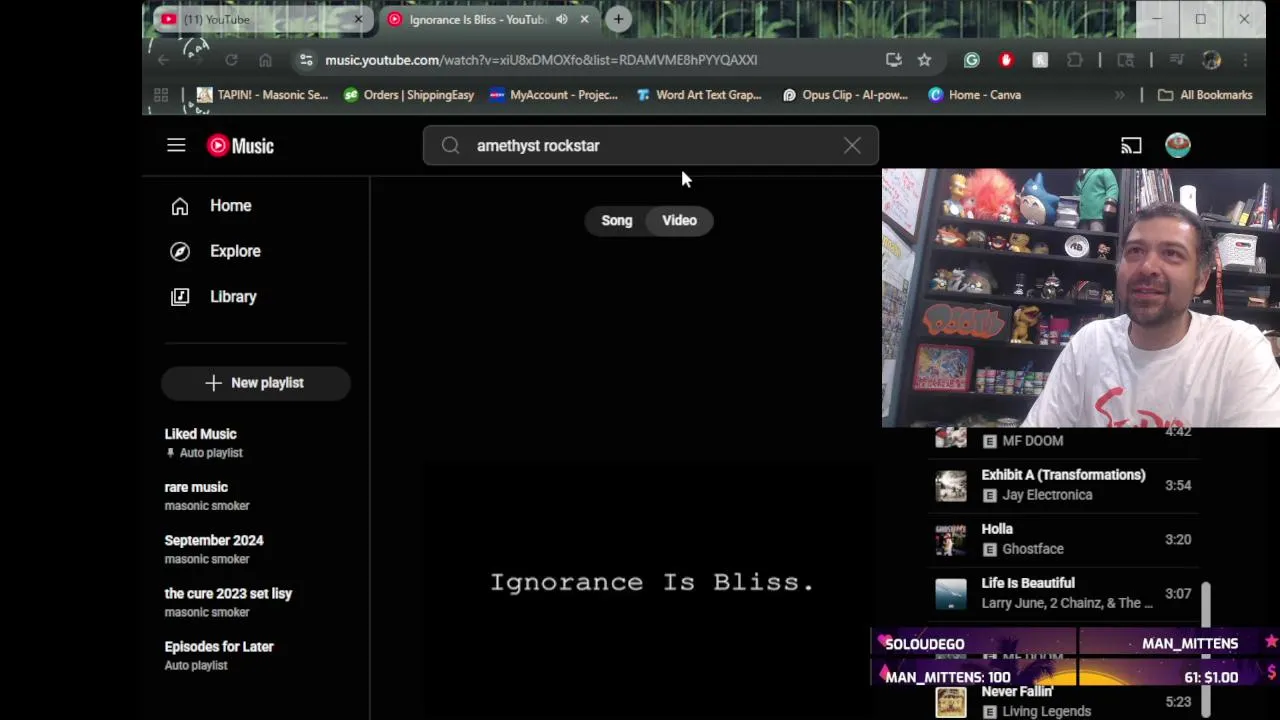
Task: Open Word Art Text Grap... bookmark
Action: point(699,95)
